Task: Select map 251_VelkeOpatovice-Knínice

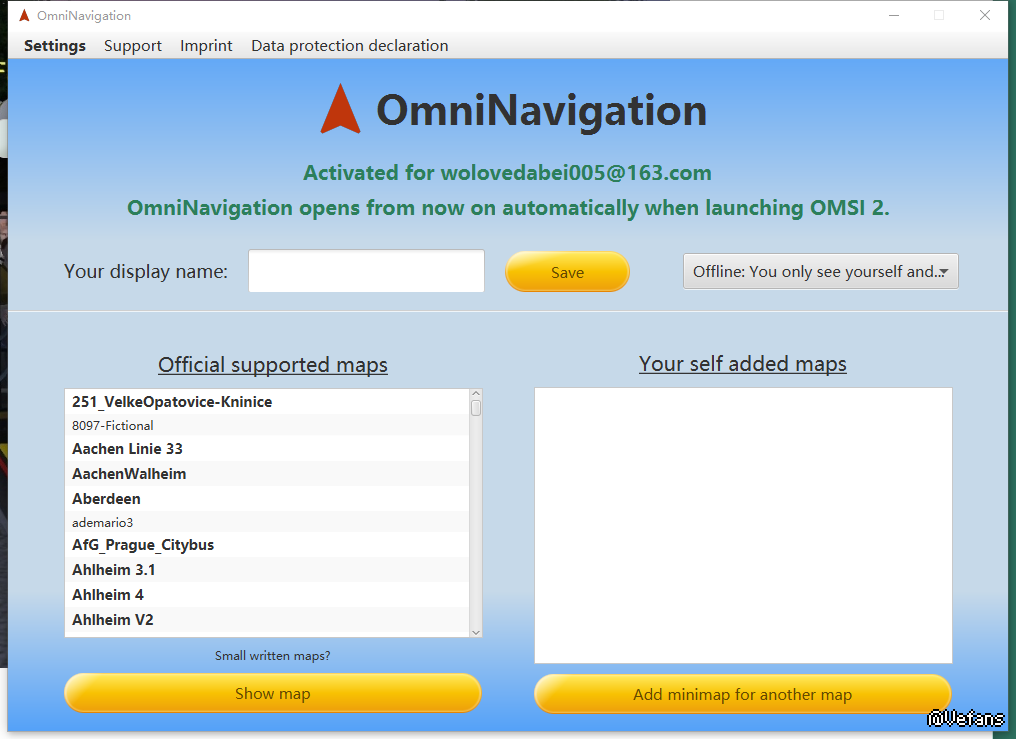Action: (266, 402)
